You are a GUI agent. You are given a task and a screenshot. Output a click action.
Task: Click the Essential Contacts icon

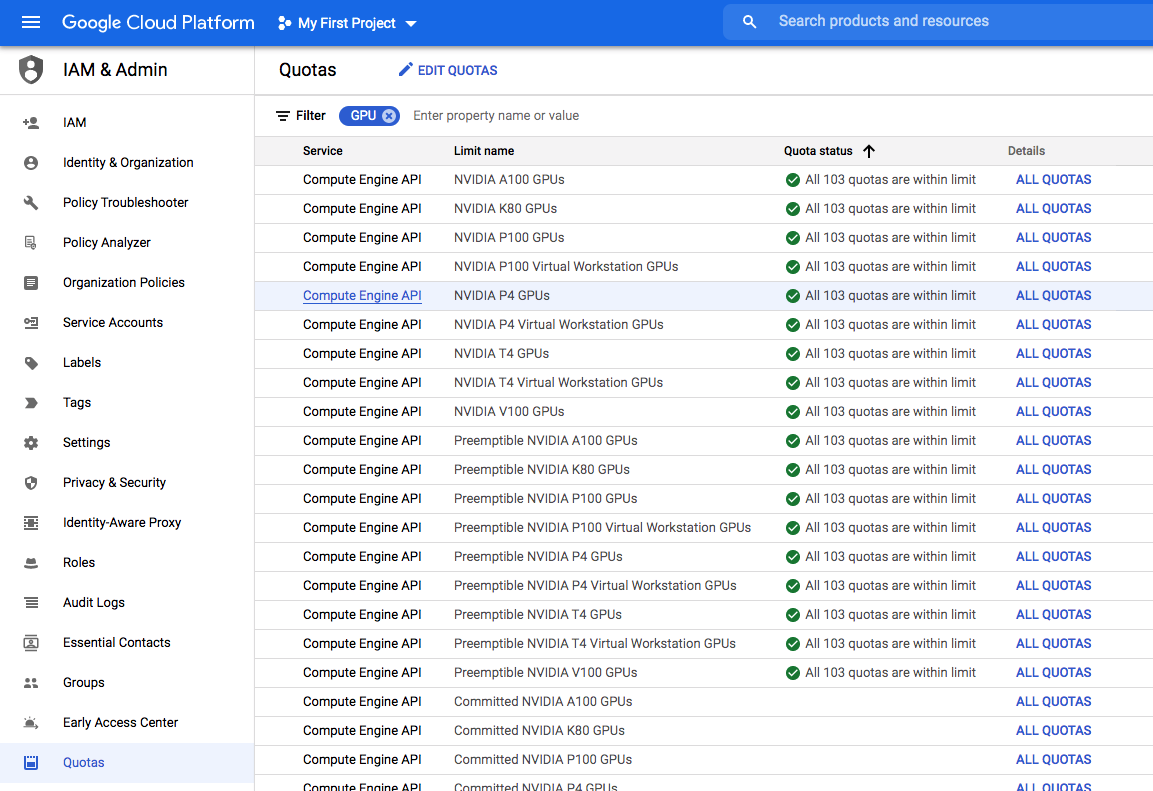click(31, 643)
